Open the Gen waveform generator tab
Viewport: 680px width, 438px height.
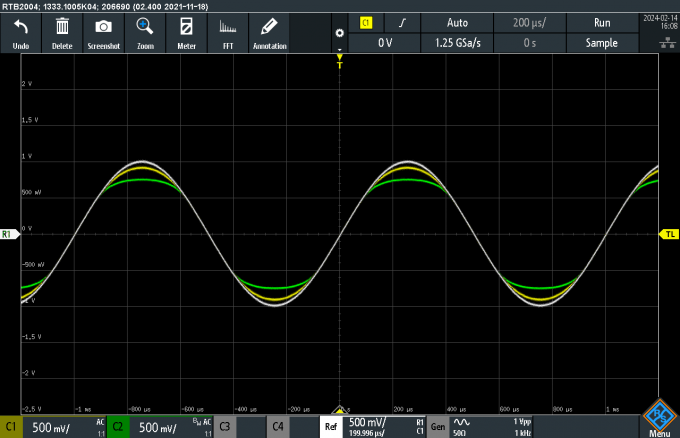point(438,427)
